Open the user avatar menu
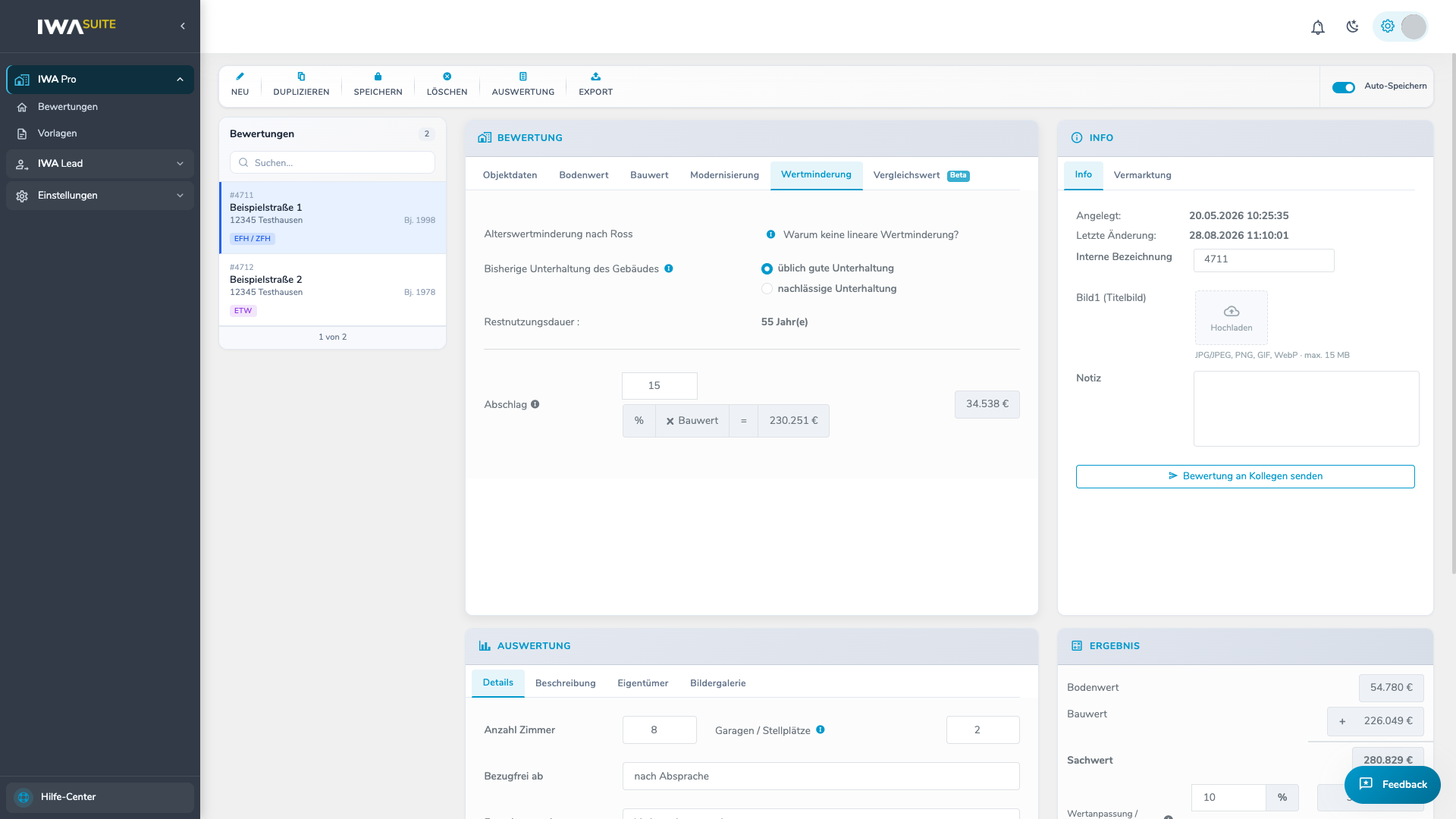This screenshot has width=1456, height=819. [x=1414, y=27]
